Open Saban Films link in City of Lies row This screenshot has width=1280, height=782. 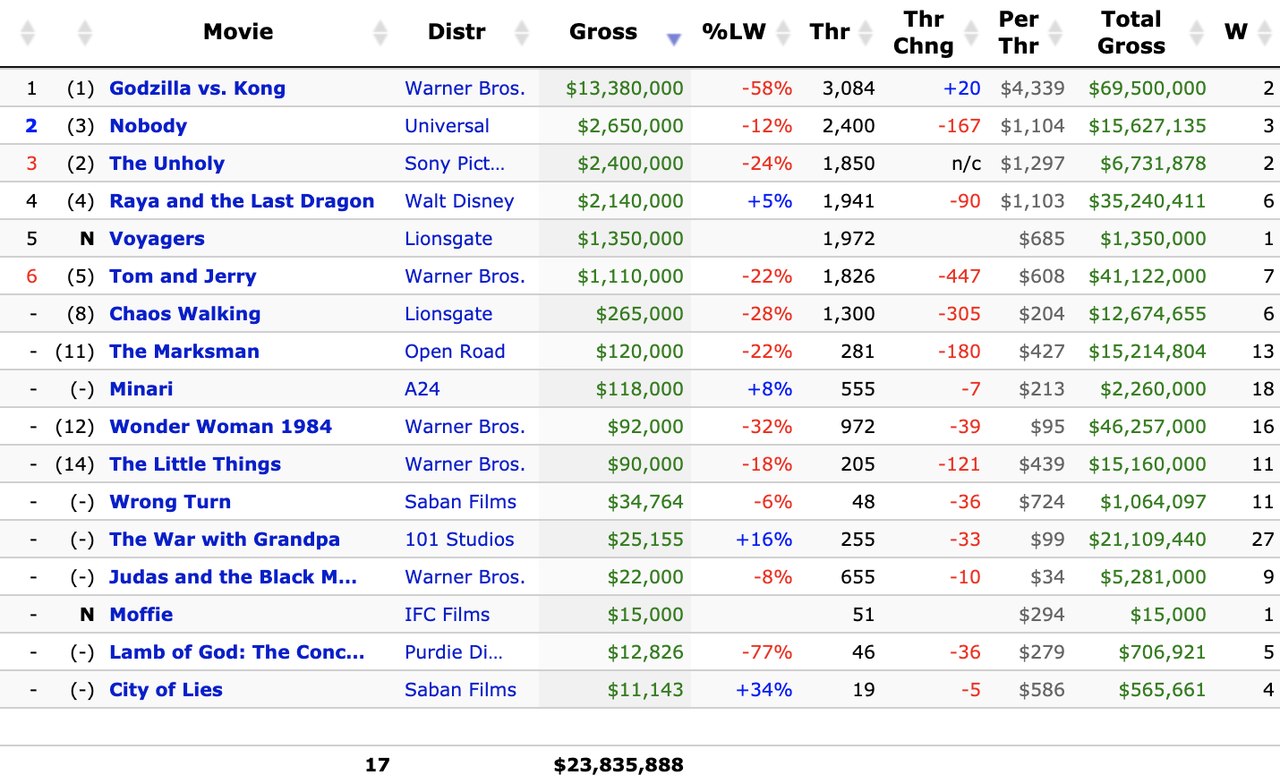(461, 690)
